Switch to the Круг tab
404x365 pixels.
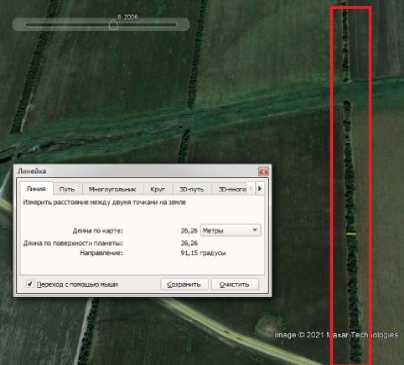157,189
